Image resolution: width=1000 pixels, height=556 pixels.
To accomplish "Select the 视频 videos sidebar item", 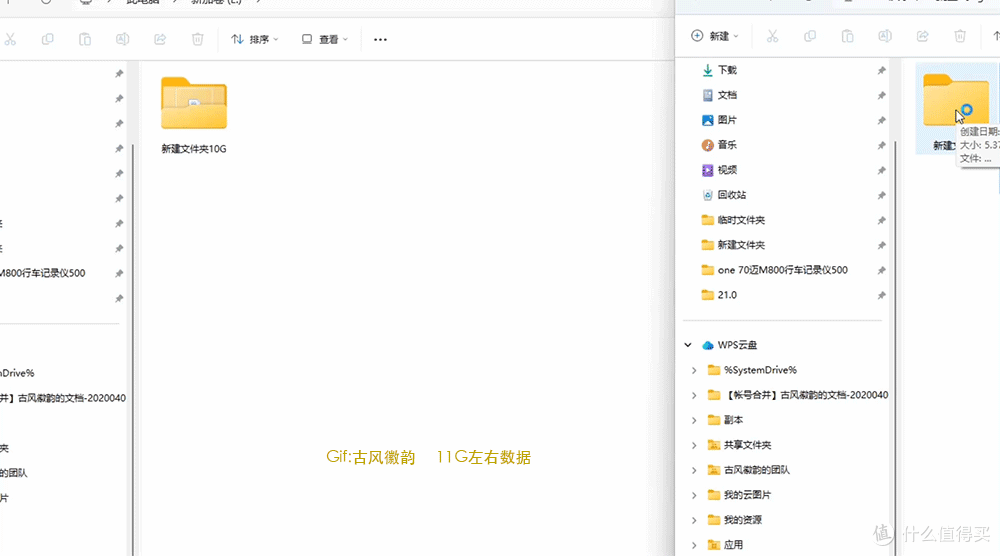I will click(726, 170).
